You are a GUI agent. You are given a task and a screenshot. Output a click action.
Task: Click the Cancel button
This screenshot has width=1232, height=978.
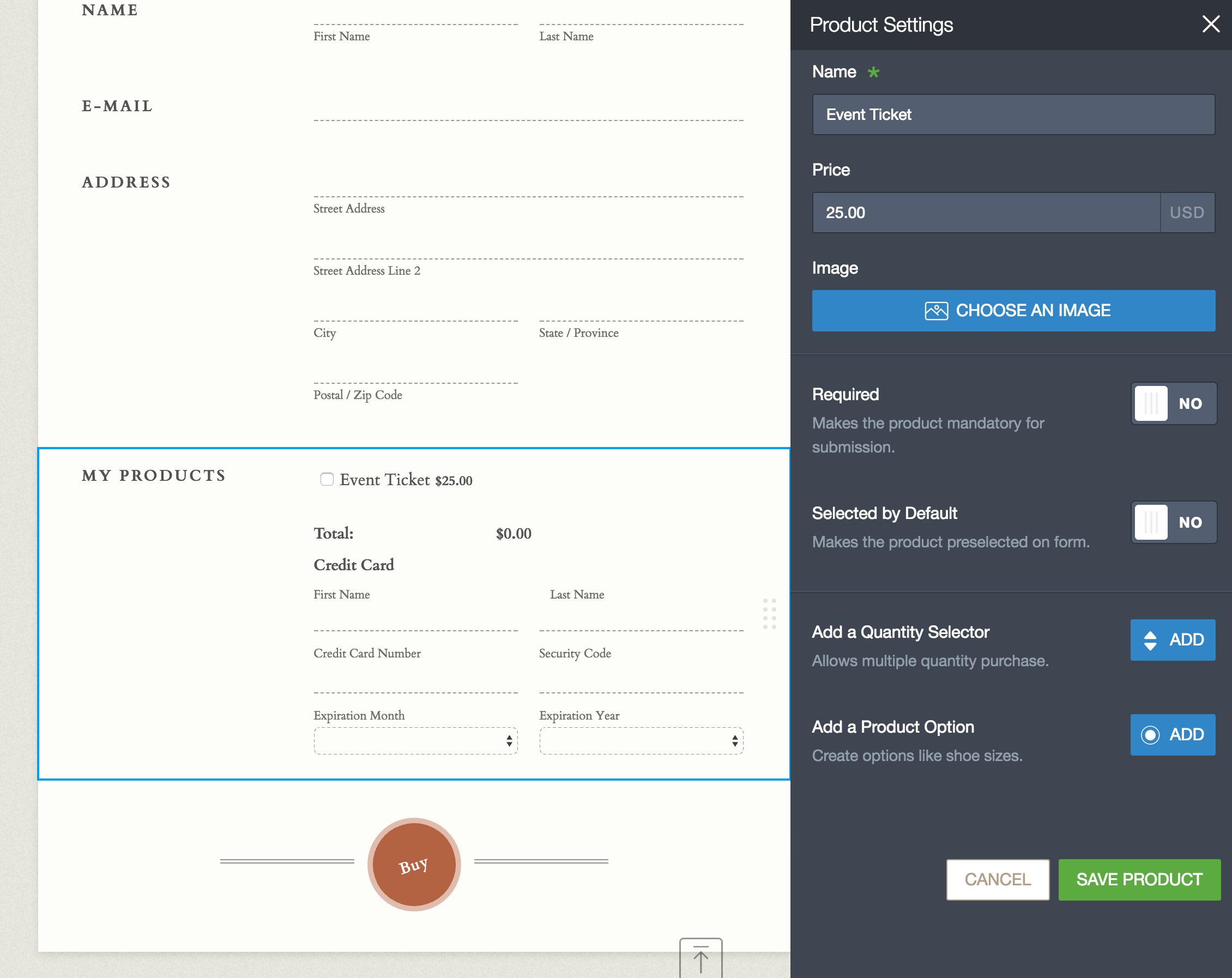point(997,880)
